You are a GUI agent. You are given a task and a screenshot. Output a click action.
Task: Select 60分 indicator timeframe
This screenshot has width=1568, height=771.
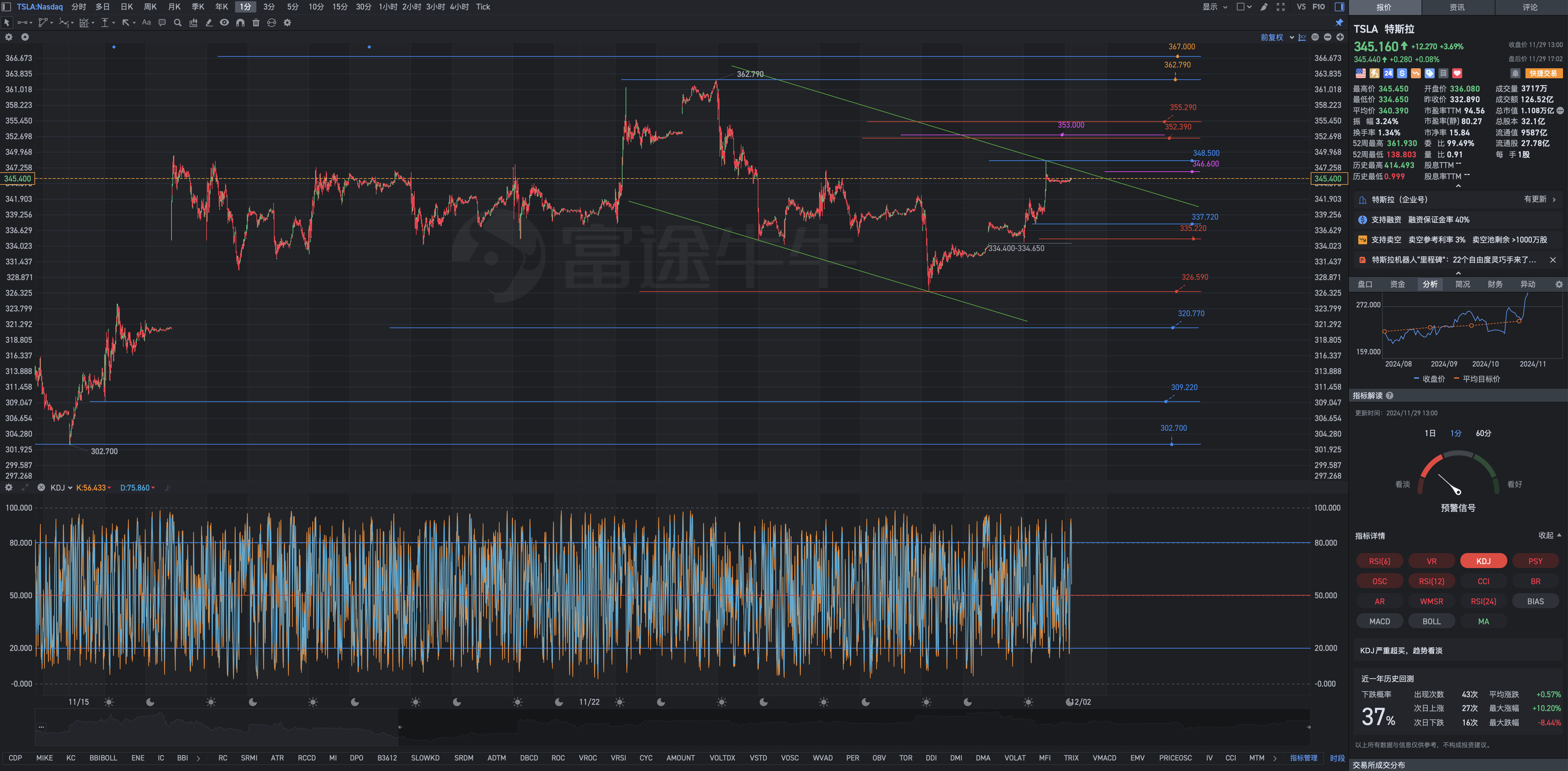point(1483,434)
